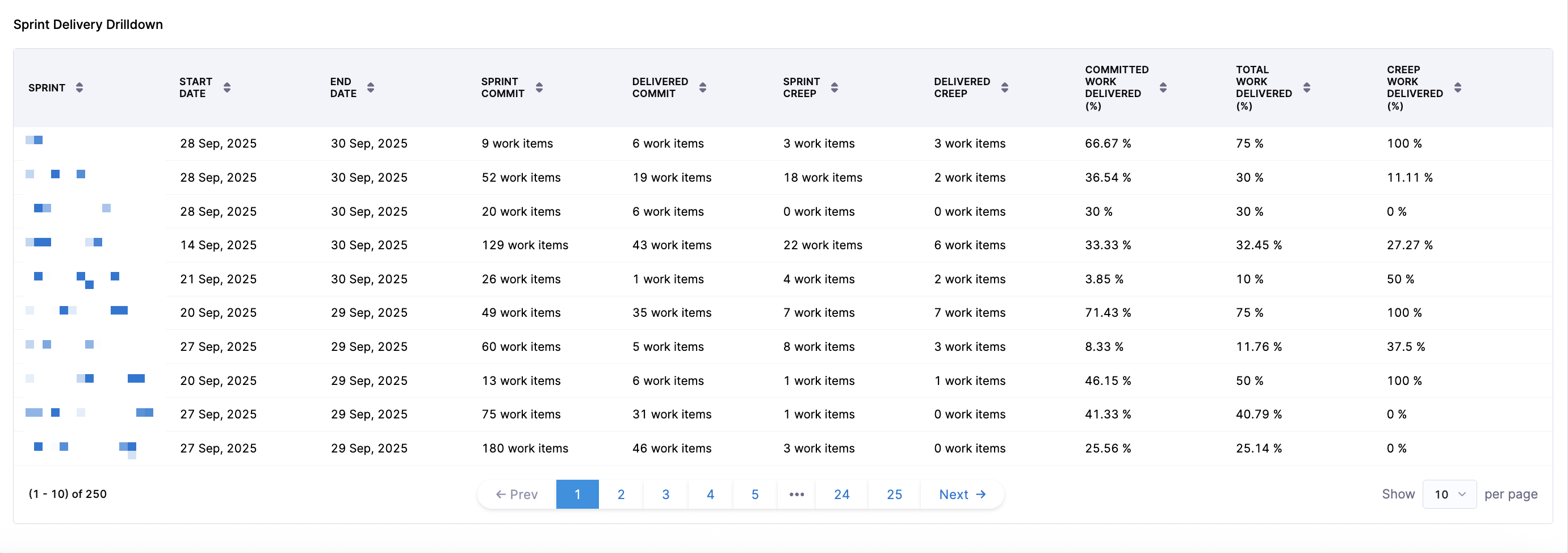
Task: Click the Next page button
Action: [962, 494]
